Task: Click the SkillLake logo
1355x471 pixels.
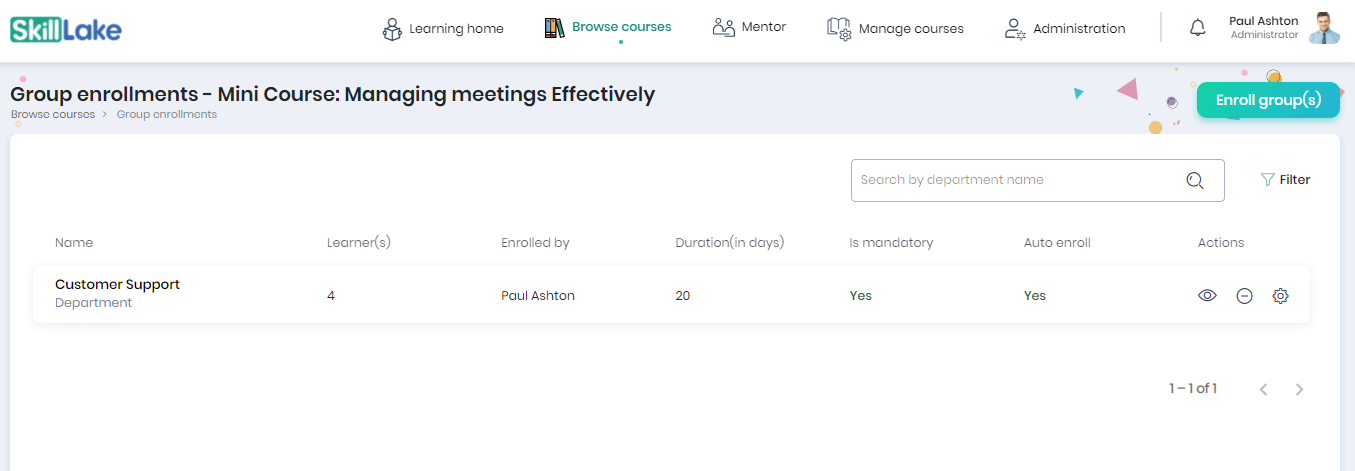Action: (66, 29)
